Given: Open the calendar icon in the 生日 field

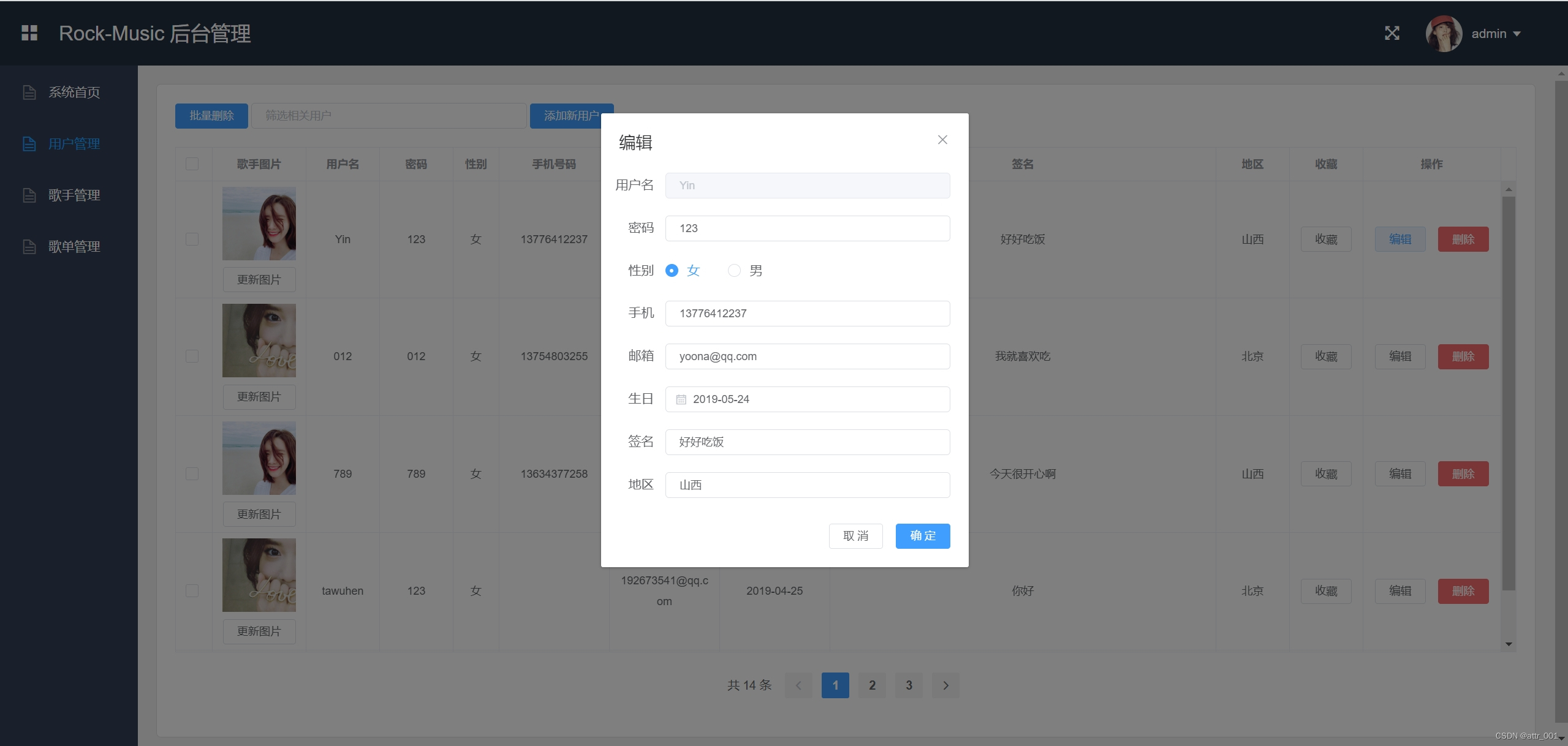Looking at the screenshot, I should click(681, 399).
